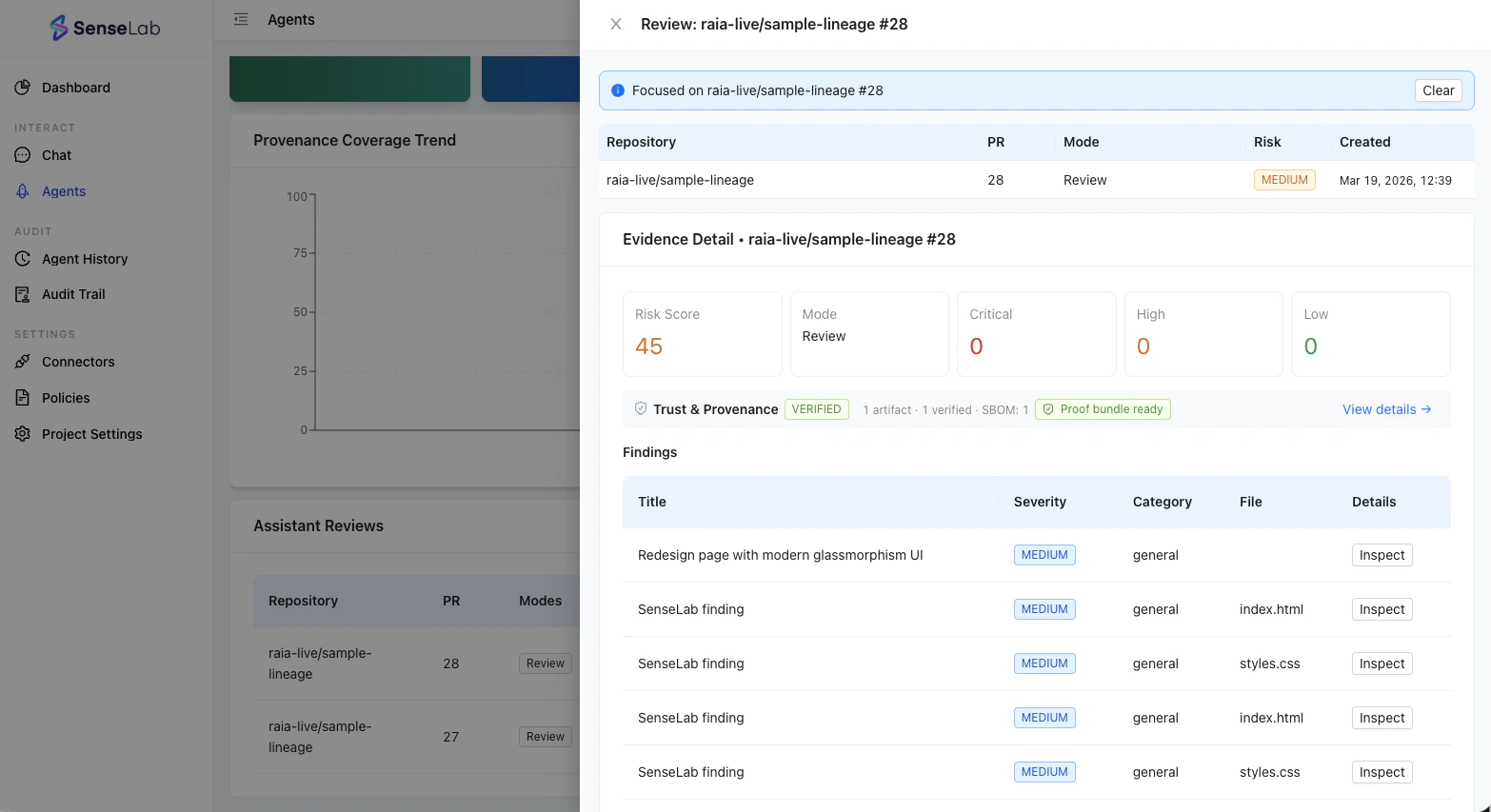1491x812 pixels.
Task: Sort findings by the Severity column header
Action: [1040, 502]
